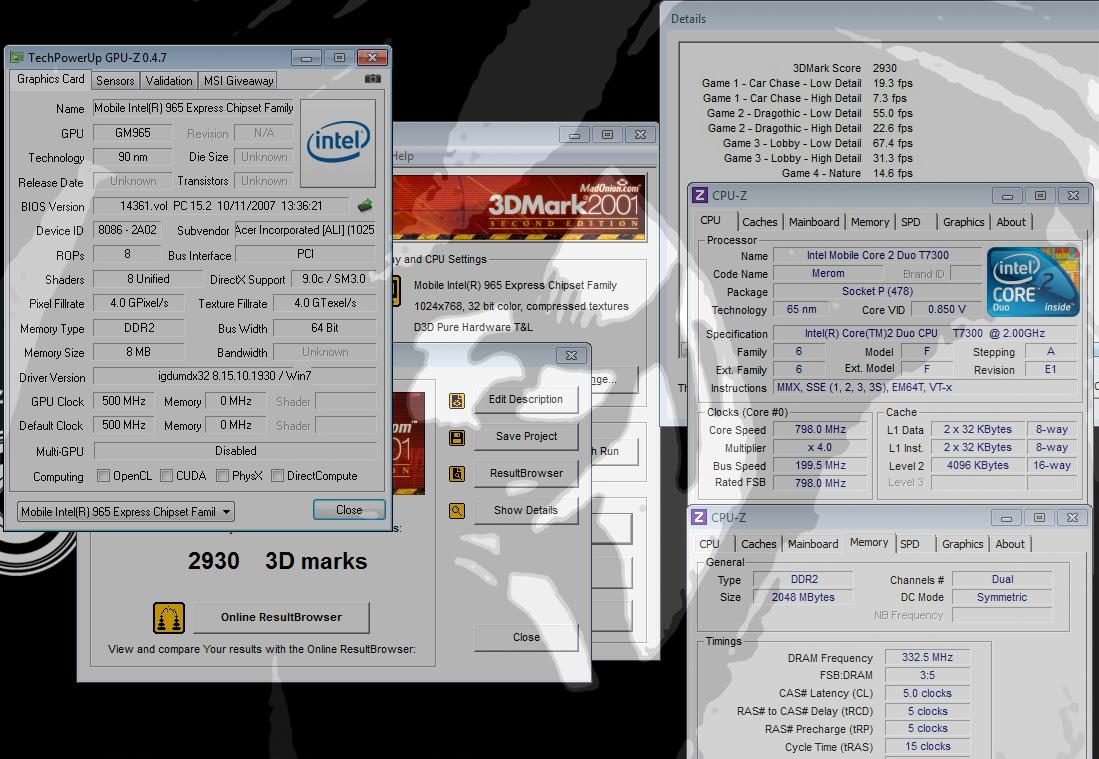Open Mainboard tab in lower CPU-Z window

pos(813,544)
